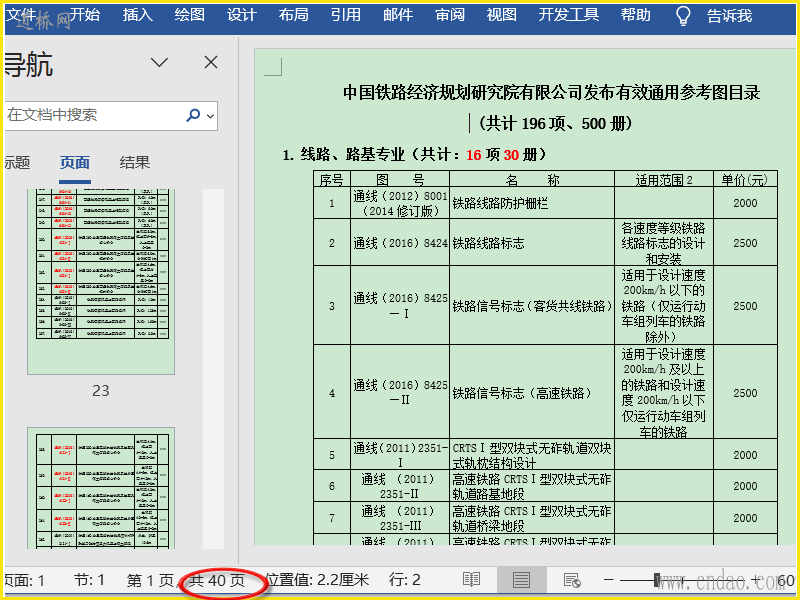Click the cell 各速度等级铁路线路标志的设计和安装
The width and height of the screenshot is (800, 600).
(x=664, y=243)
